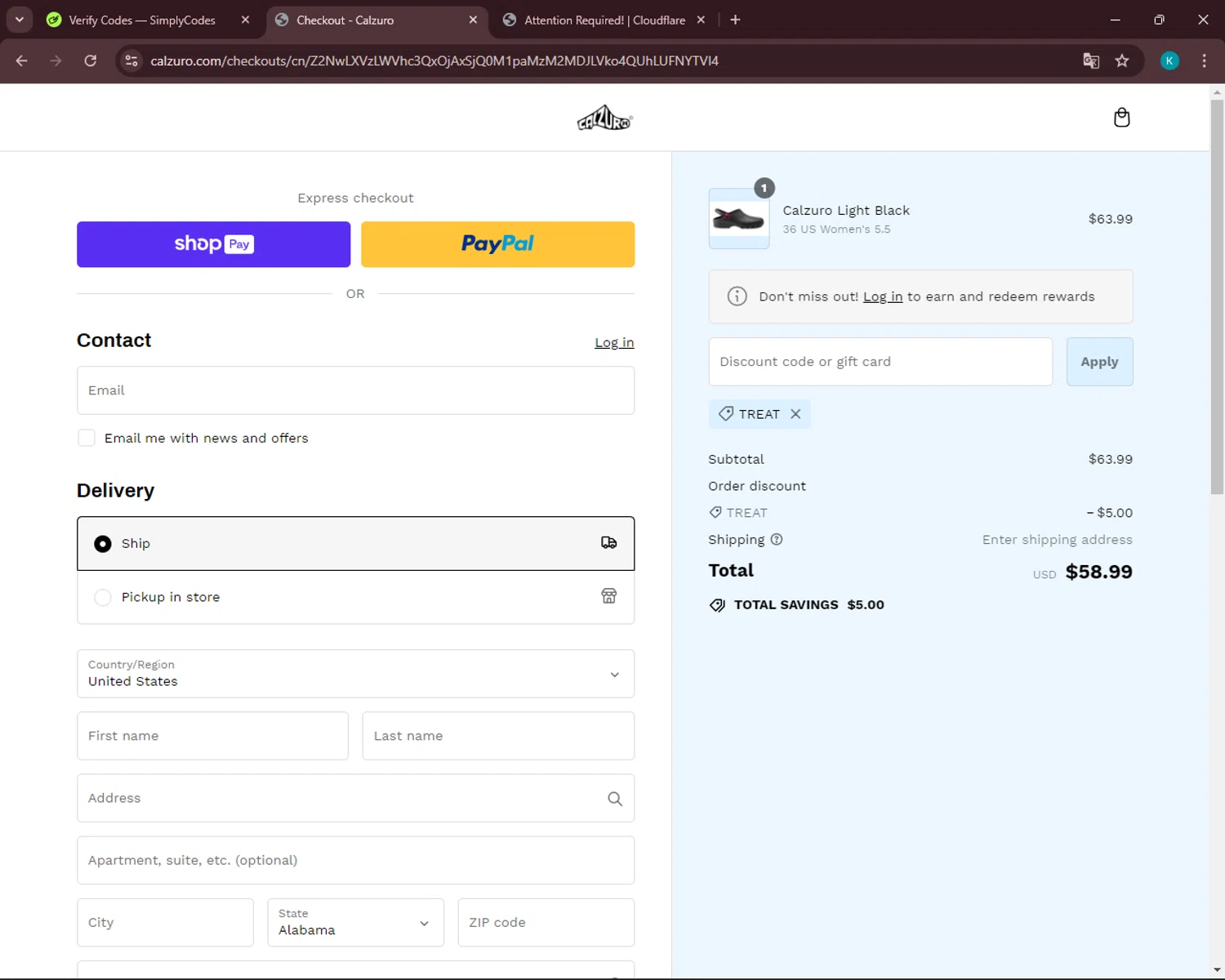Open the Chrome profile avatar K
Screen dimensions: 1225x980
1169,60
